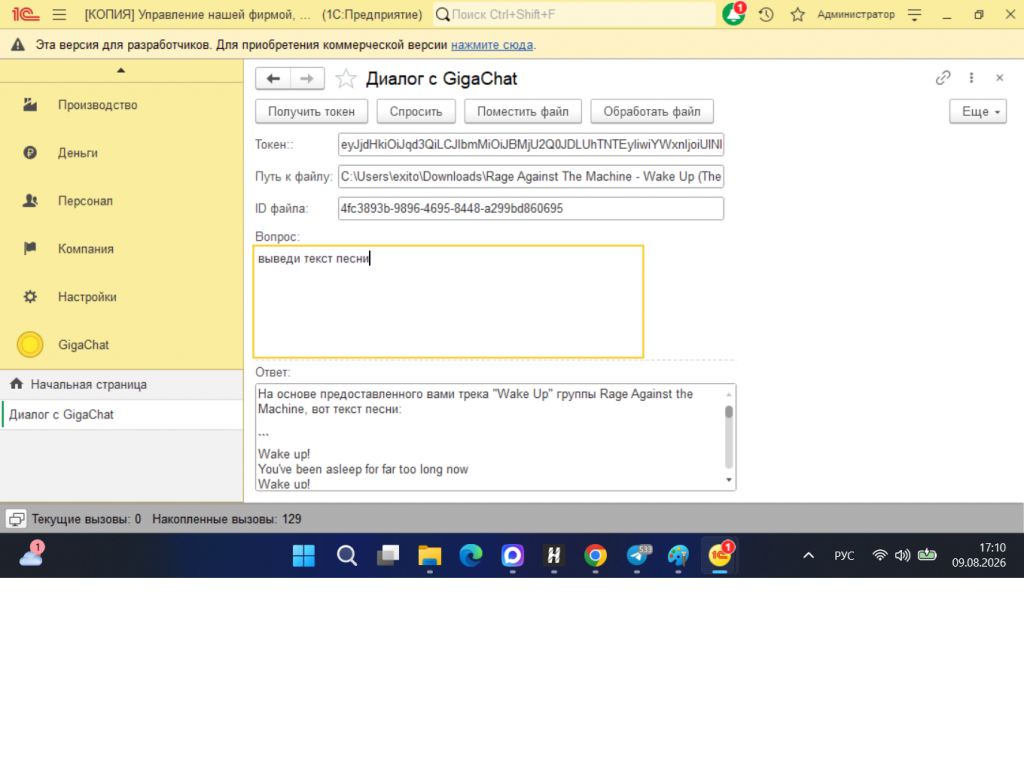
Task: Open volume speaker tray icon
Action: (x=903, y=556)
